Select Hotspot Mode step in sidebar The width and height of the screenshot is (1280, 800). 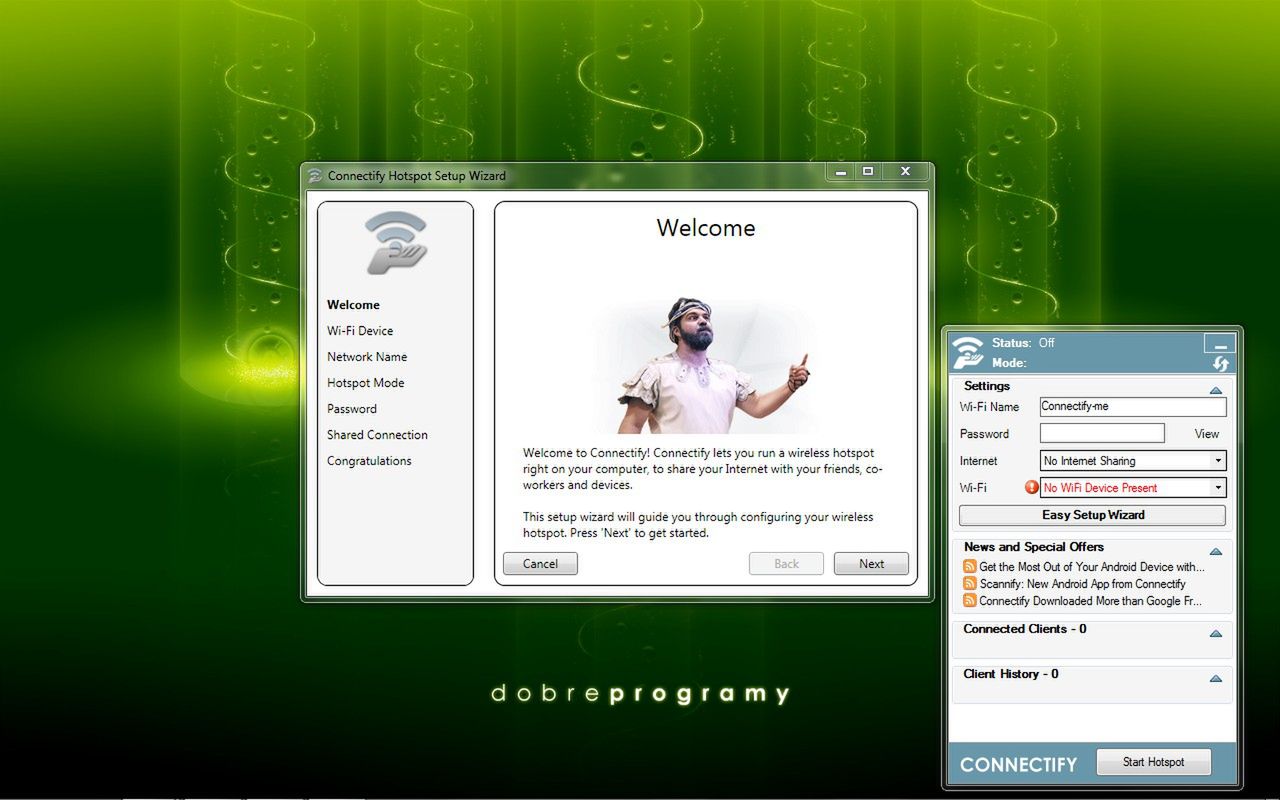coord(366,383)
